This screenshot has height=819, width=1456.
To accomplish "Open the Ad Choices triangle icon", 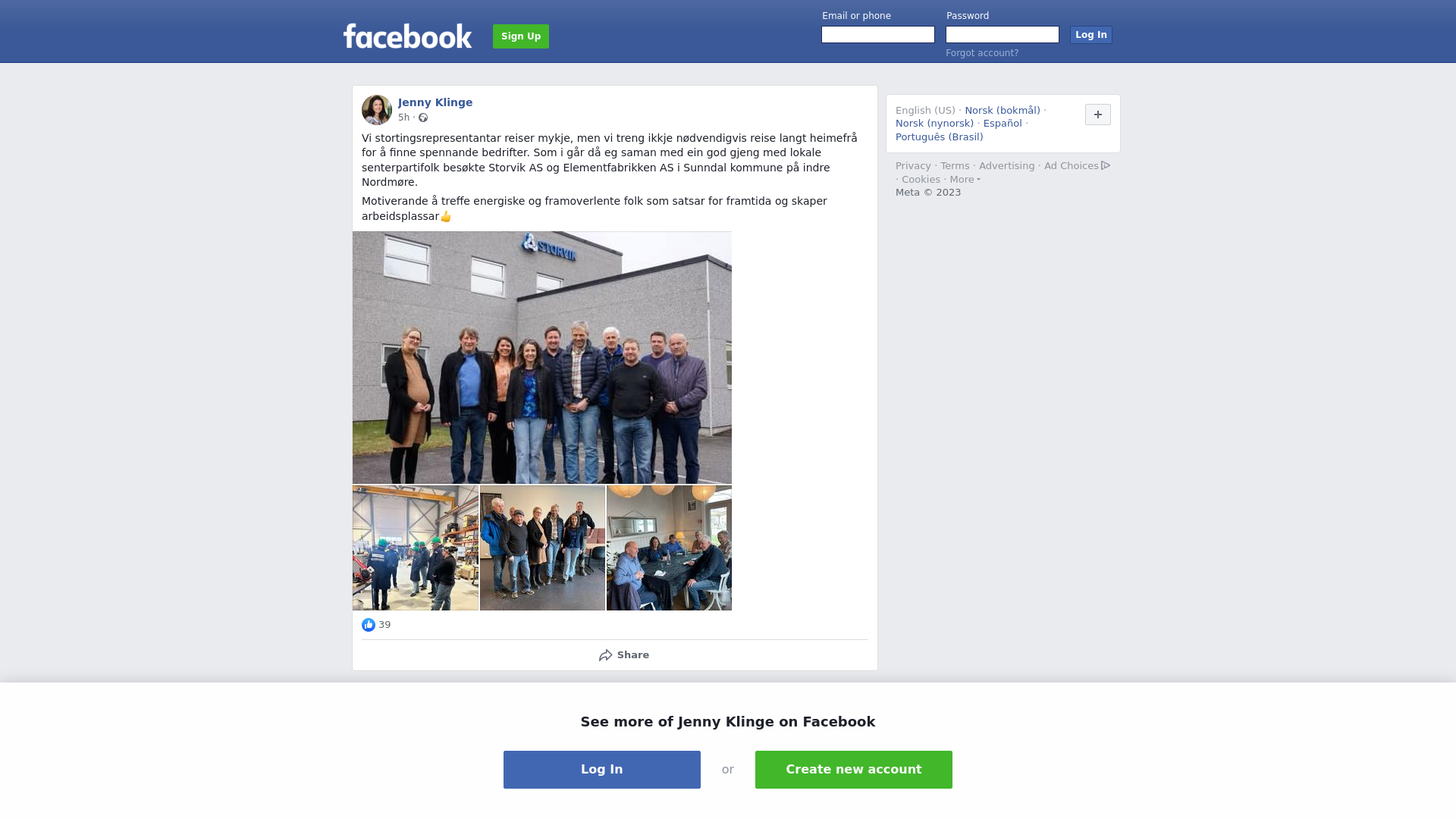I will 1106,165.
